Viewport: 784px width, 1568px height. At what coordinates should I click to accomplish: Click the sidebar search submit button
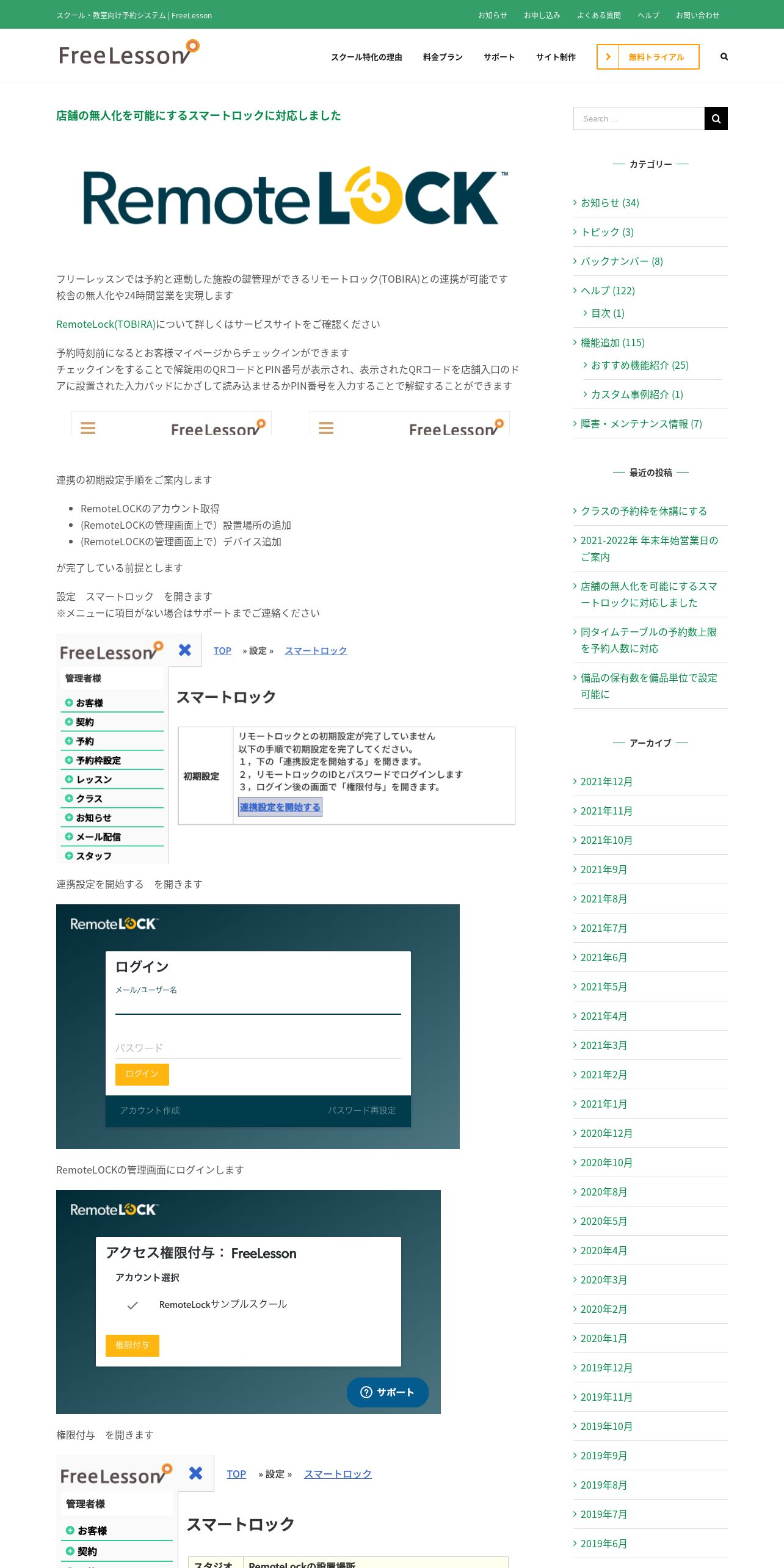point(716,118)
